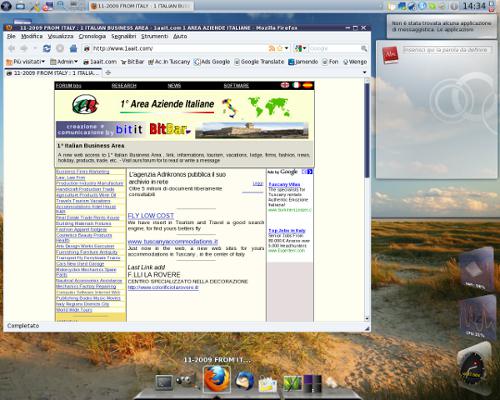Bookmark this page with the star icon
500x400 pixels.
coord(280,49)
